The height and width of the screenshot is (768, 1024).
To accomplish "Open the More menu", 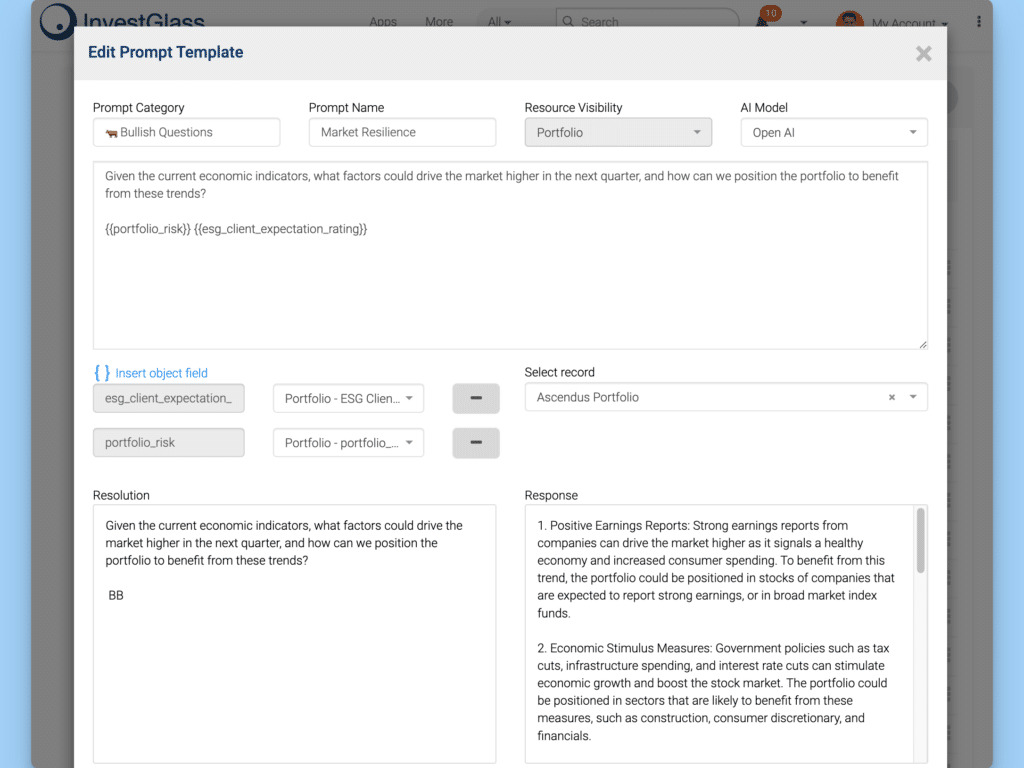I will 439,21.
